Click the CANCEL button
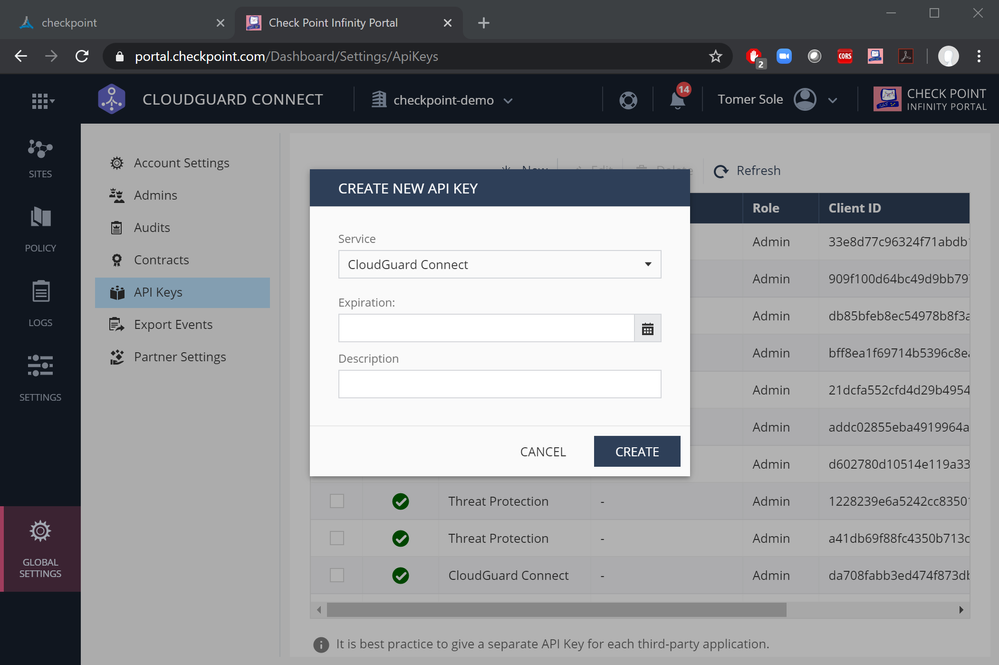Viewport: 999px width, 665px height. (x=543, y=452)
